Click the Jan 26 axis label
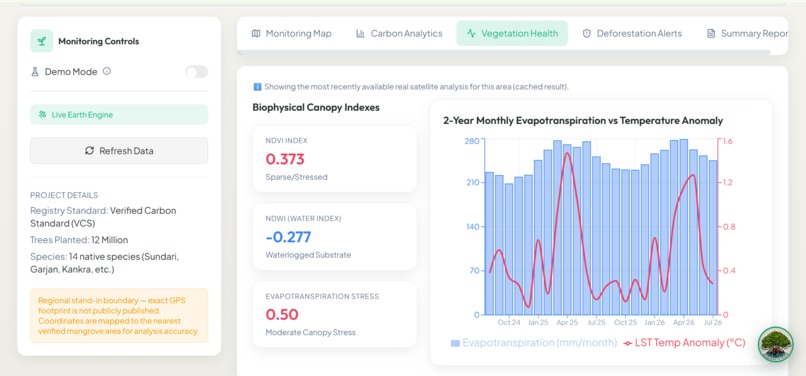 tap(655, 323)
